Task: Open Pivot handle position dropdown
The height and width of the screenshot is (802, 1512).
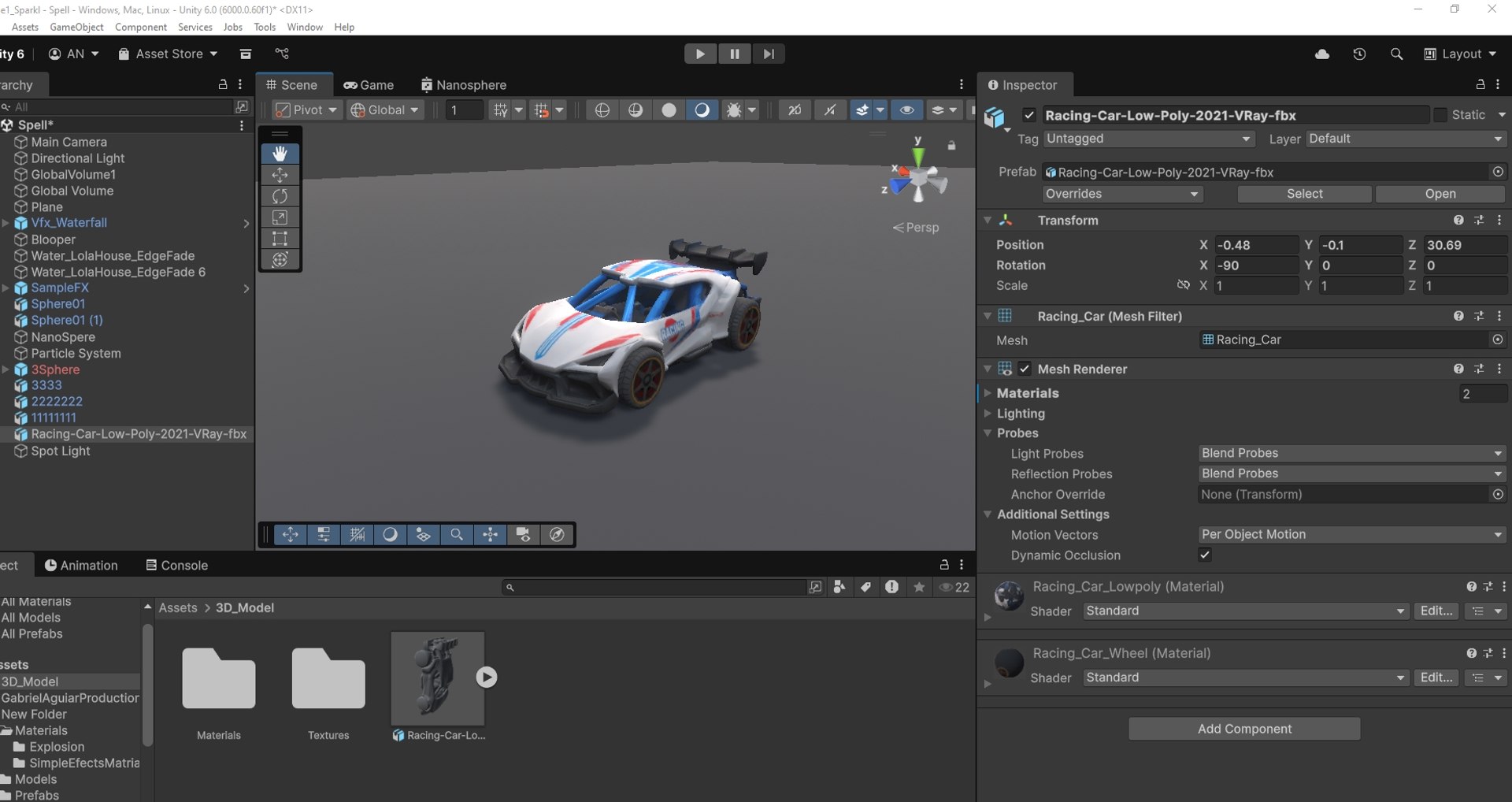Action: (x=306, y=110)
